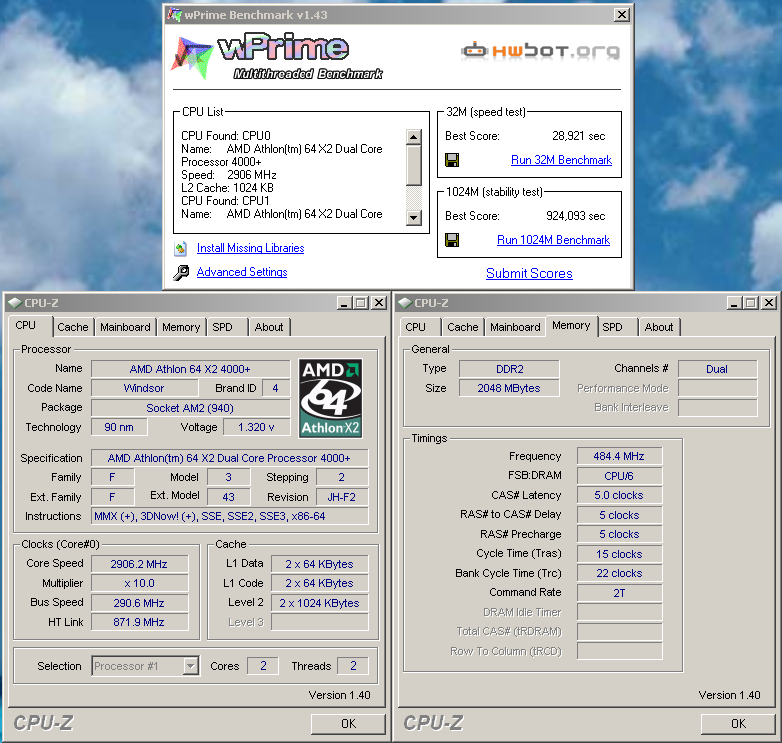Open Install Missing Libraries link
This screenshot has height=743, width=782.
click(x=250, y=248)
